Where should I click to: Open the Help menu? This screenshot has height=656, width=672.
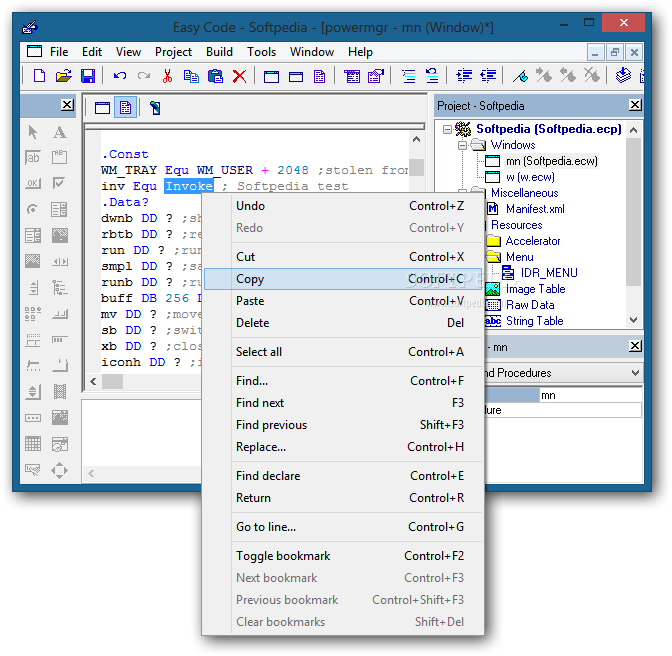pos(360,52)
